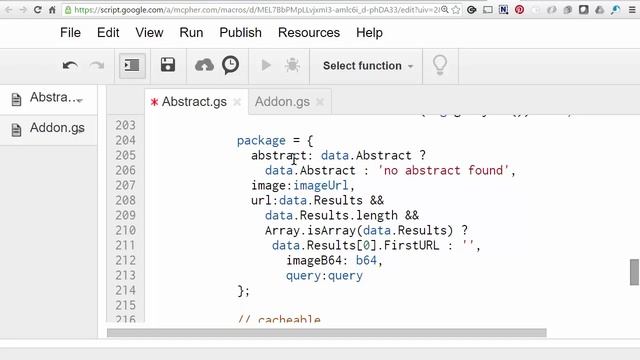Go to browser Home page
Screen dimensions: 640x360
click(52, 10)
